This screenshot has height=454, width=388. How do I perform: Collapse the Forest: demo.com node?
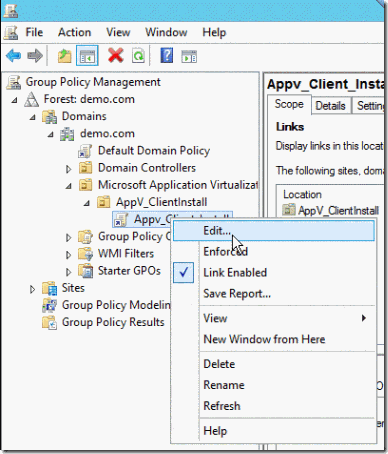point(14,100)
